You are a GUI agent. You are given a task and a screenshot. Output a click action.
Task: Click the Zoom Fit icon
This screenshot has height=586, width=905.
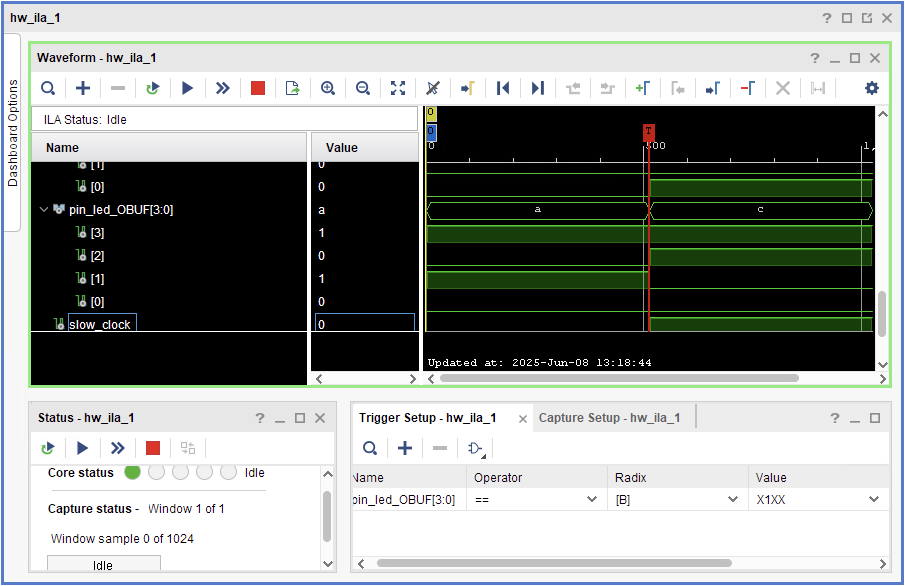click(398, 88)
